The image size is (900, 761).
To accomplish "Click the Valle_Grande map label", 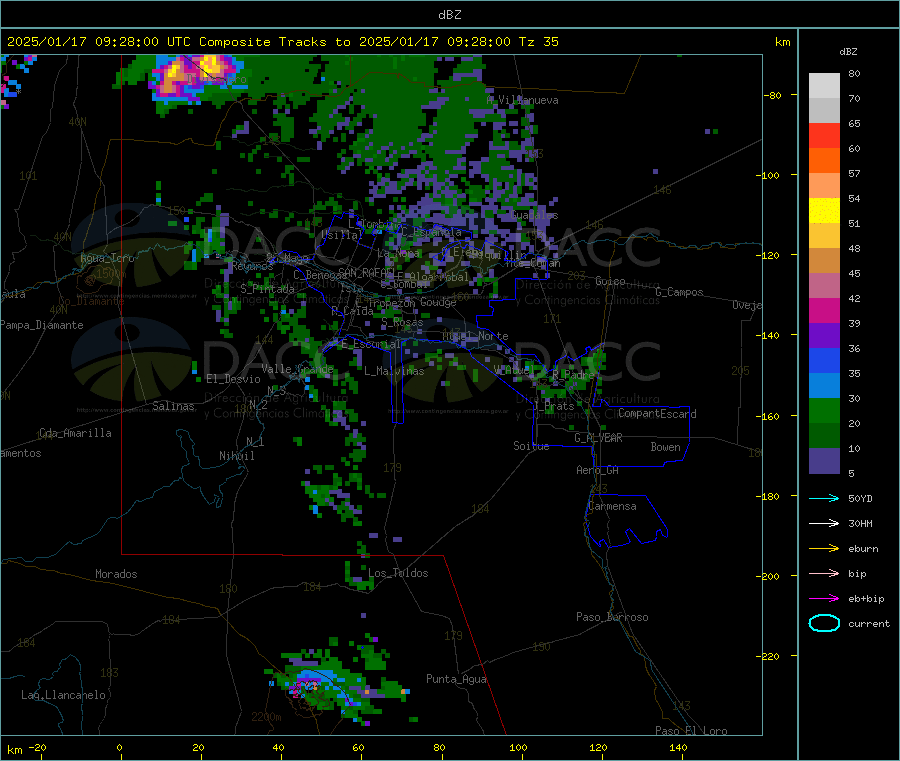I will click(x=297, y=369).
